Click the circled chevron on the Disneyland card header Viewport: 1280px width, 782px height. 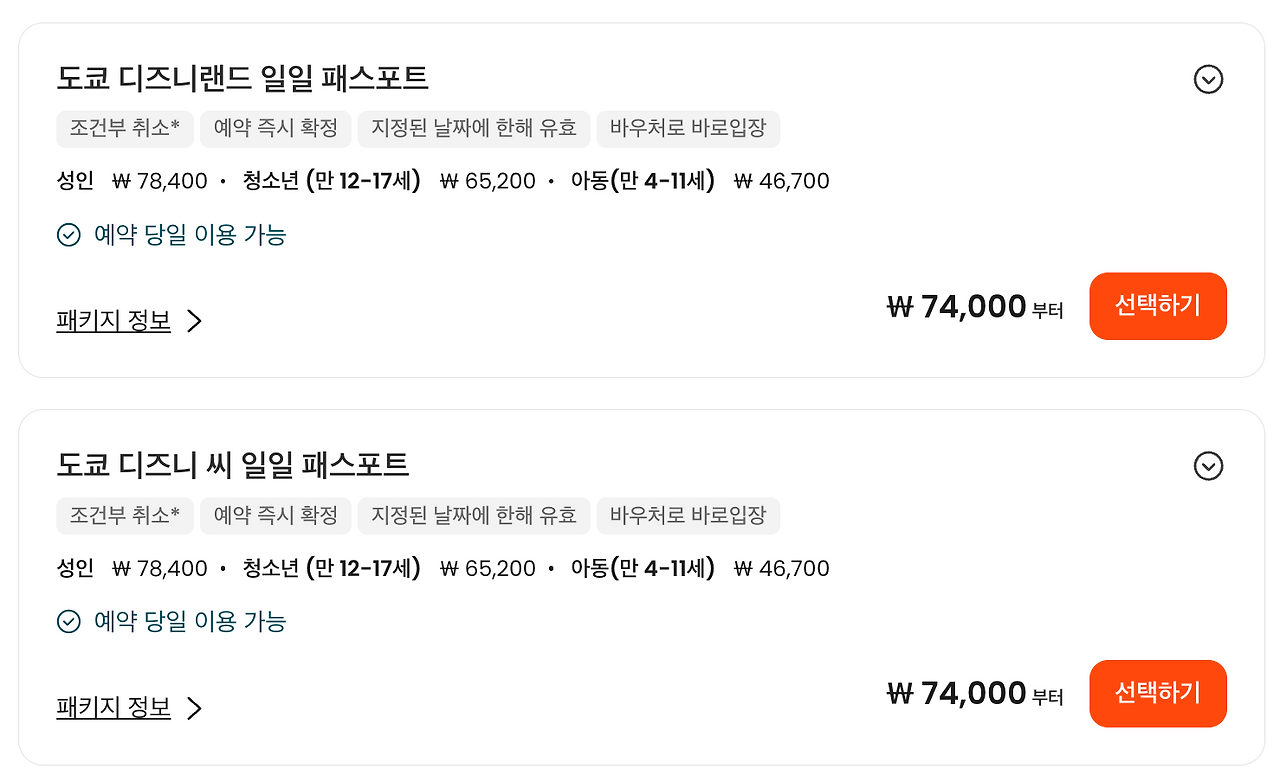[x=1208, y=80]
